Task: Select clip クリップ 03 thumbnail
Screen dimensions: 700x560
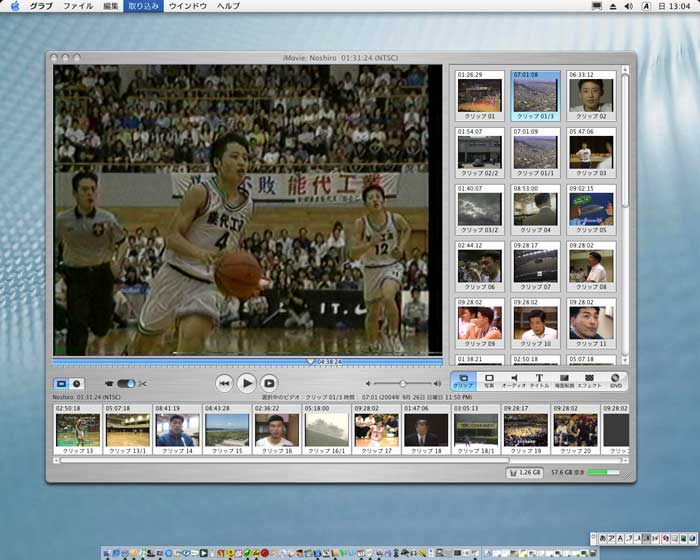Action: (x=591, y=152)
